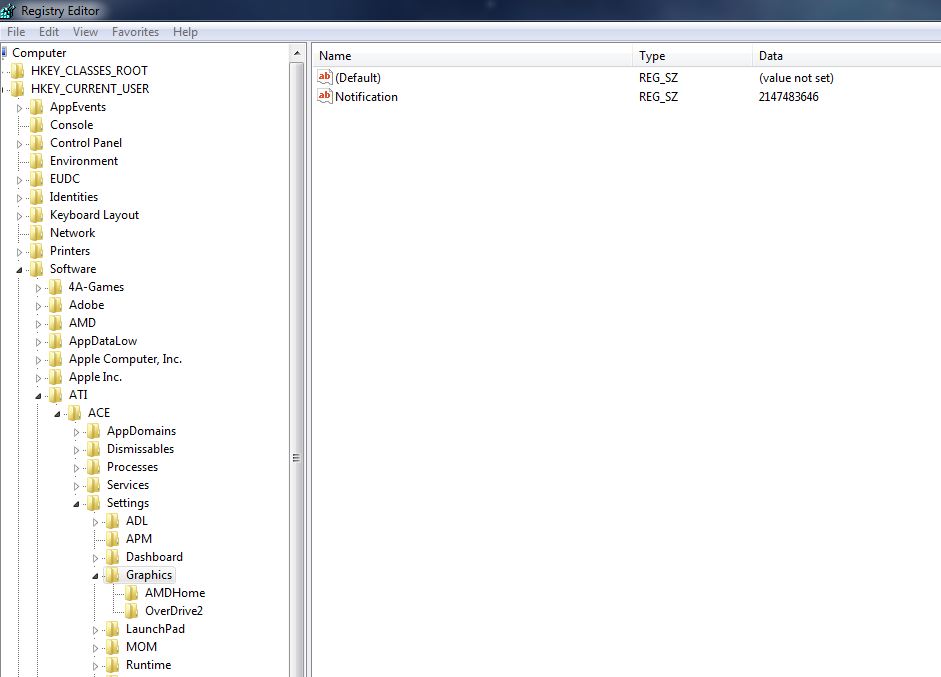
Task: Click the Environment folder icon
Action: pyautogui.click(x=37, y=161)
